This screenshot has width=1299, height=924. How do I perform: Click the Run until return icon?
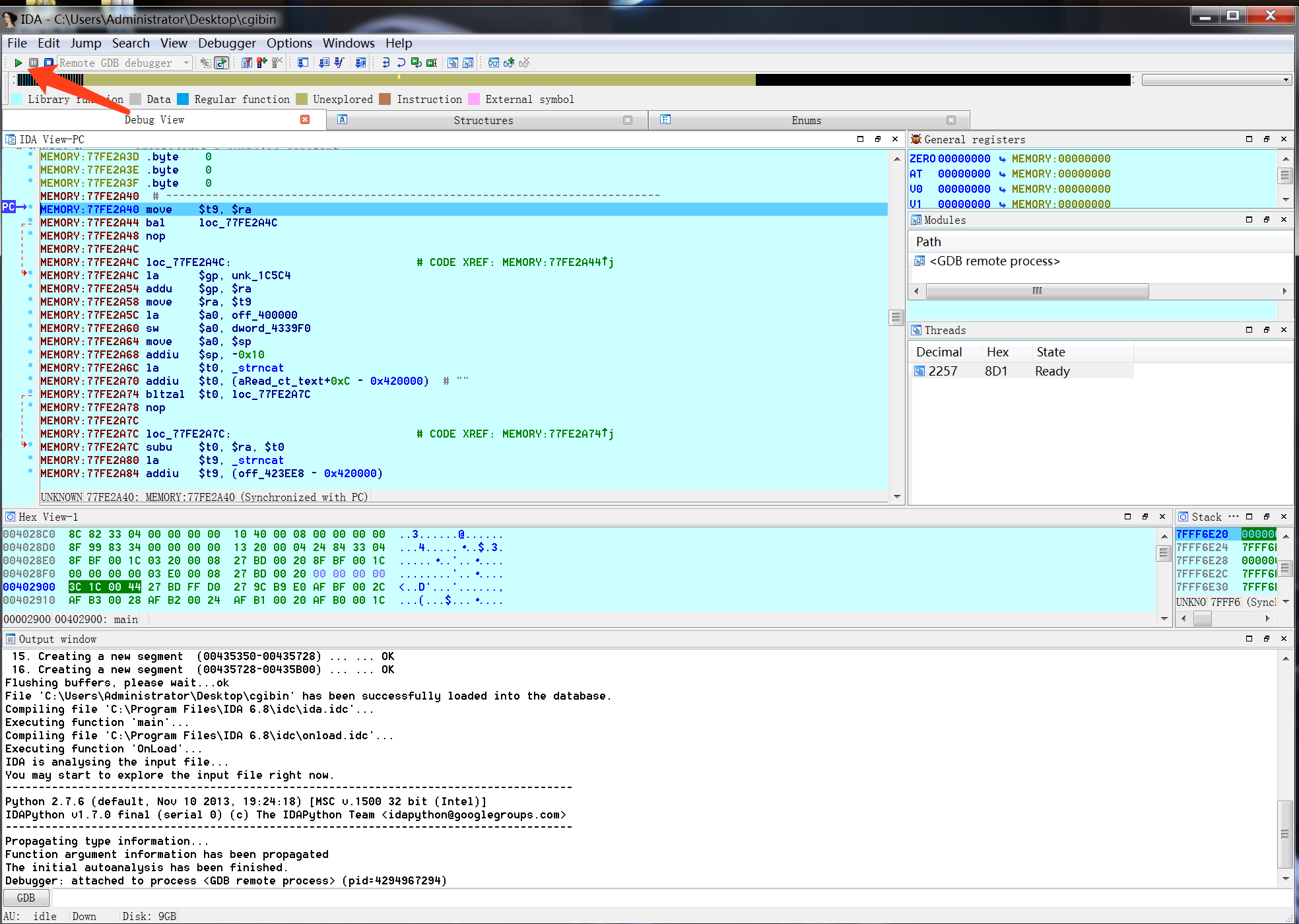pyautogui.click(x=416, y=63)
